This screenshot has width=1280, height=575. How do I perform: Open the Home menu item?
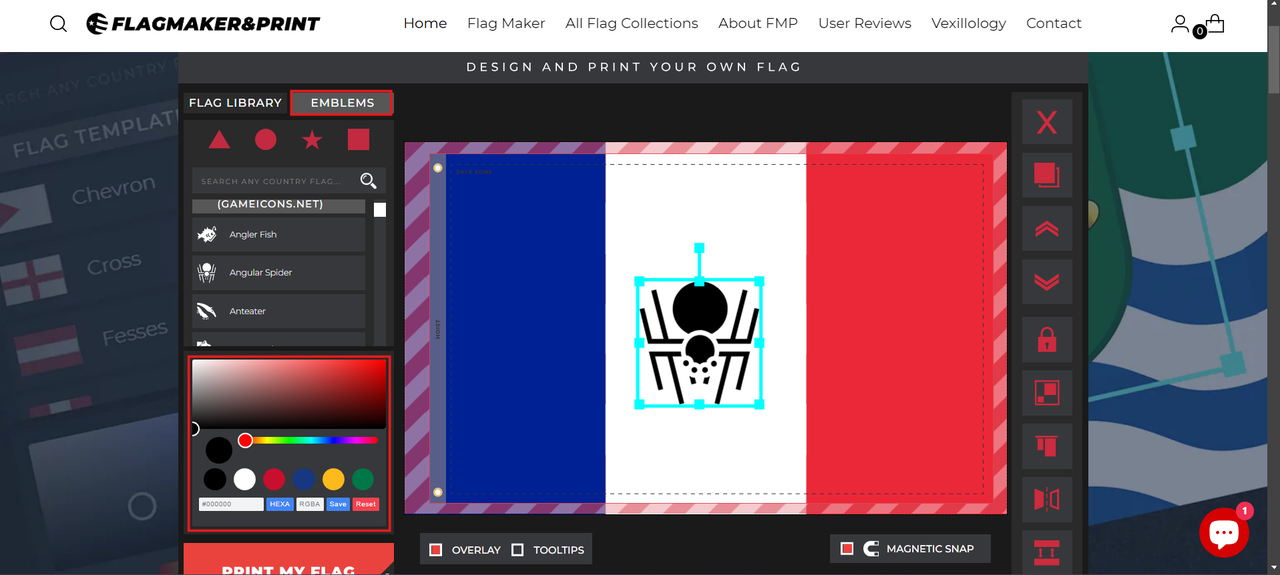[425, 23]
